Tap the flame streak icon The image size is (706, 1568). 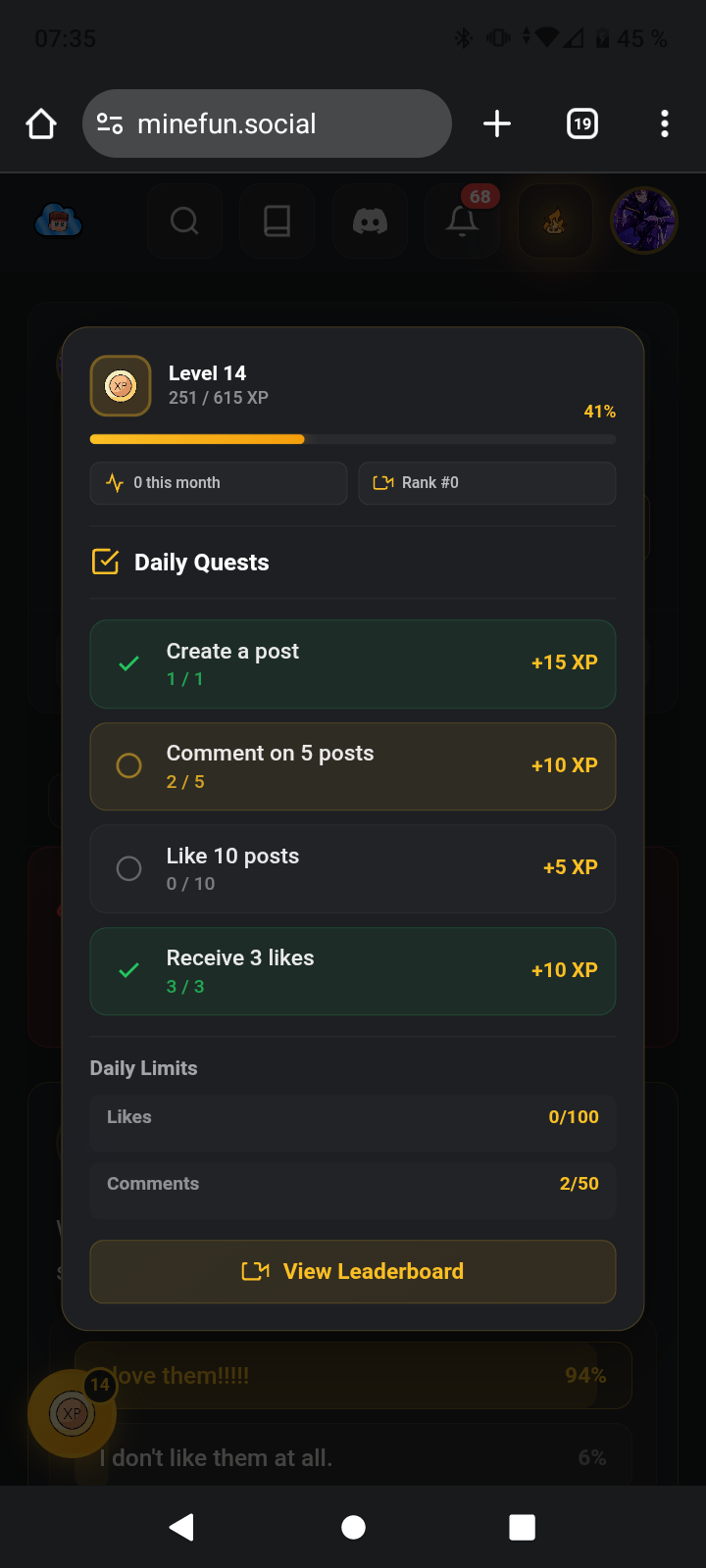(x=555, y=221)
